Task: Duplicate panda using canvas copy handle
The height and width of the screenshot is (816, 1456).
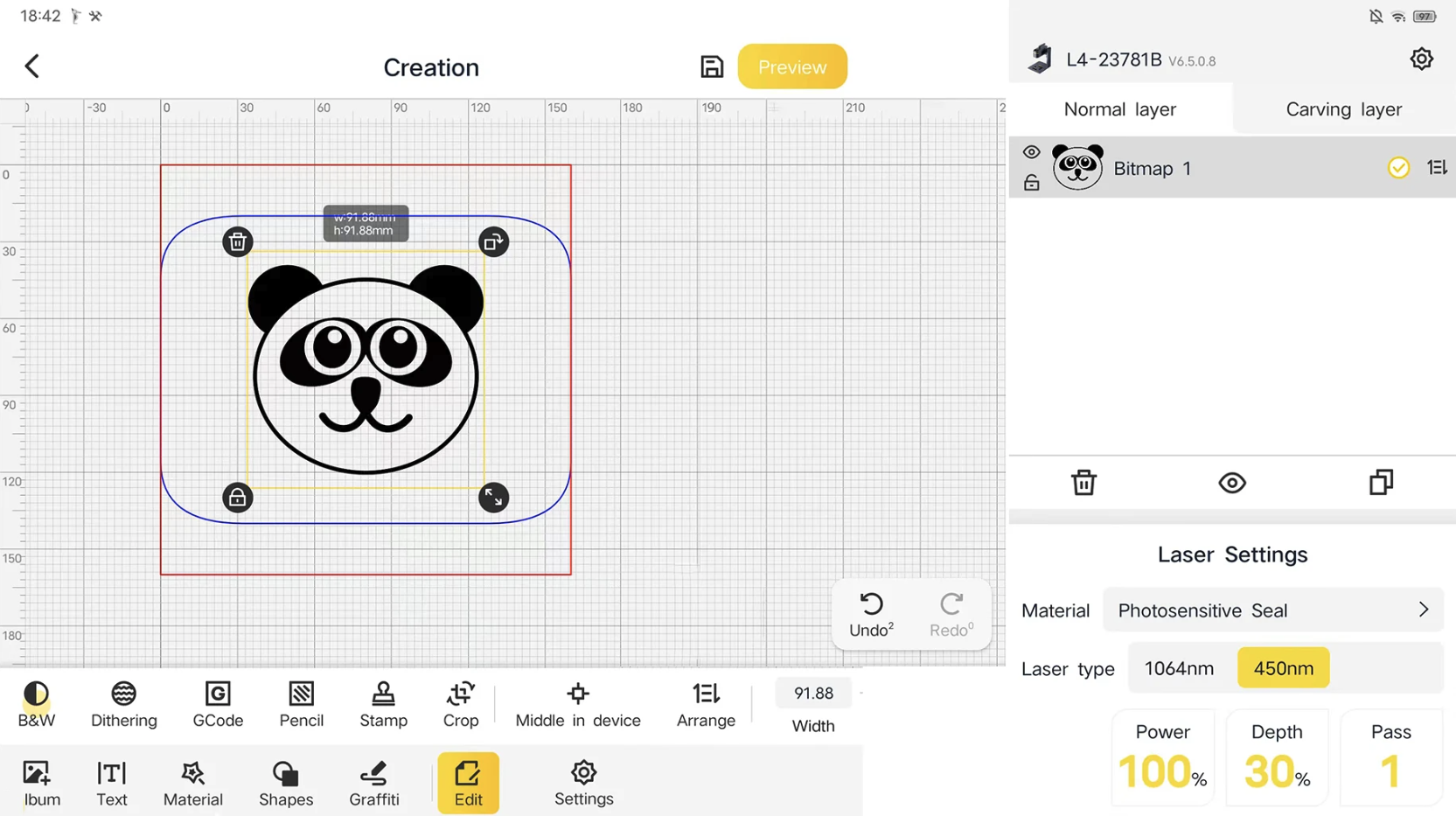Action: coord(493,241)
